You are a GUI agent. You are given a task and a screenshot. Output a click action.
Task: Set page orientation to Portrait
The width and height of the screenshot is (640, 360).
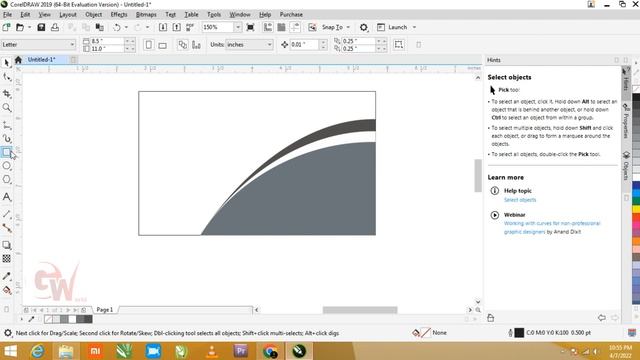click(x=149, y=44)
